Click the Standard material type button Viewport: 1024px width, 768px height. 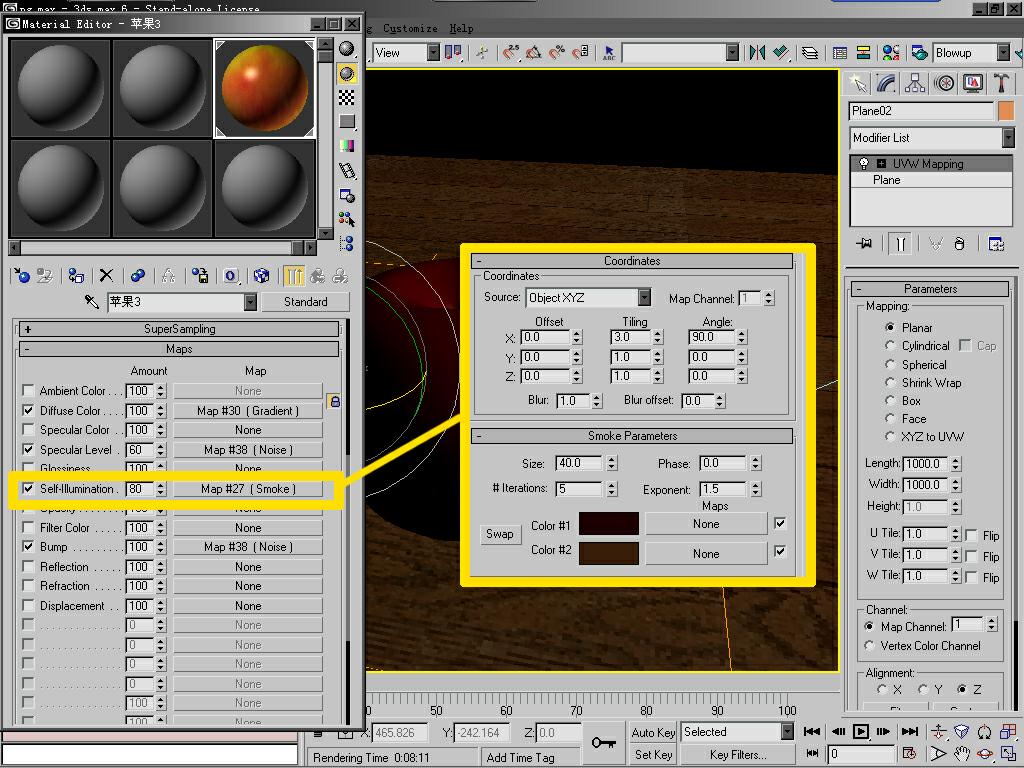[x=306, y=302]
